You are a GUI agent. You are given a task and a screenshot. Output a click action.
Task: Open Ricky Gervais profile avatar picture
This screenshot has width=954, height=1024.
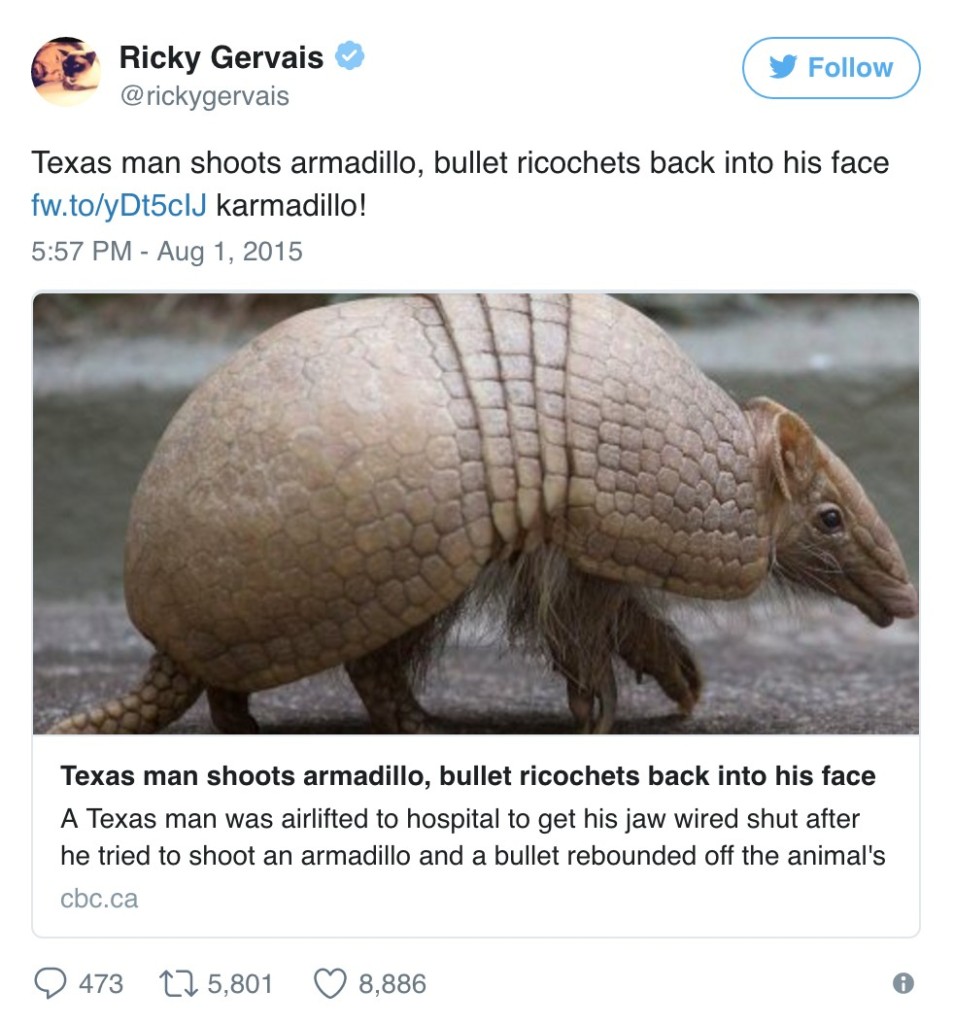(65, 71)
